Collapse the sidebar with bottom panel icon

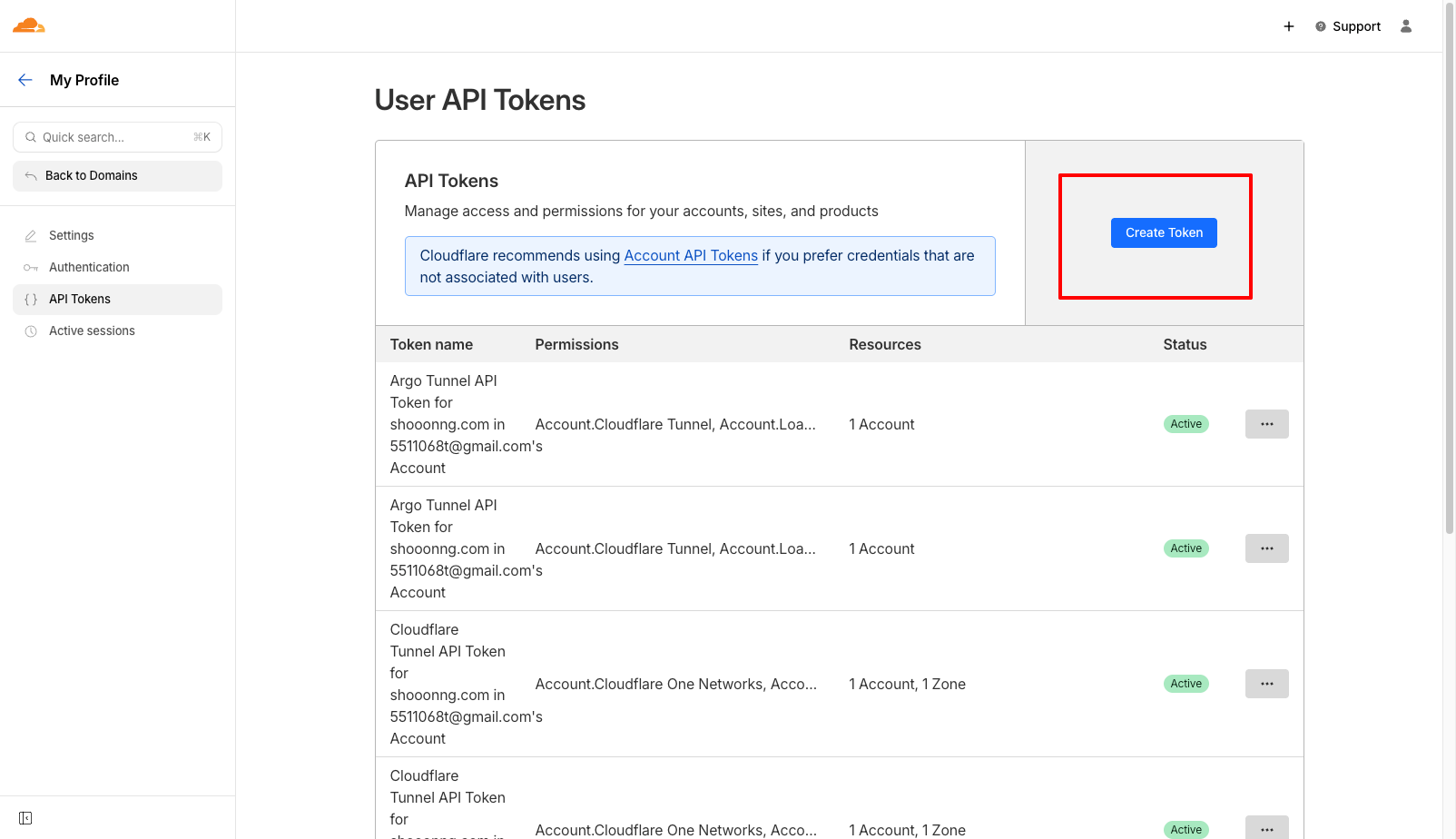pyautogui.click(x=25, y=818)
